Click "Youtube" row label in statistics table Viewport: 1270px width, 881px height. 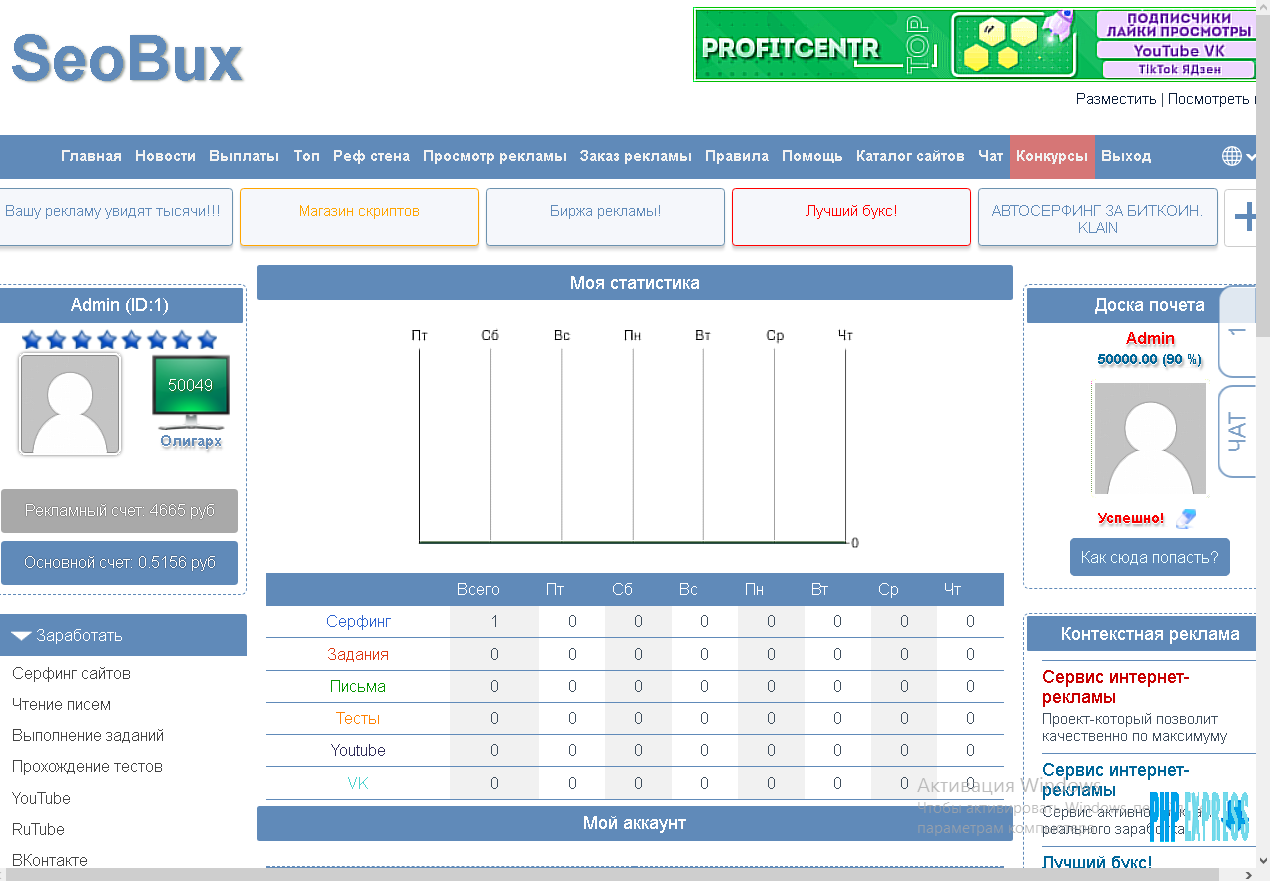pos(358,750)
